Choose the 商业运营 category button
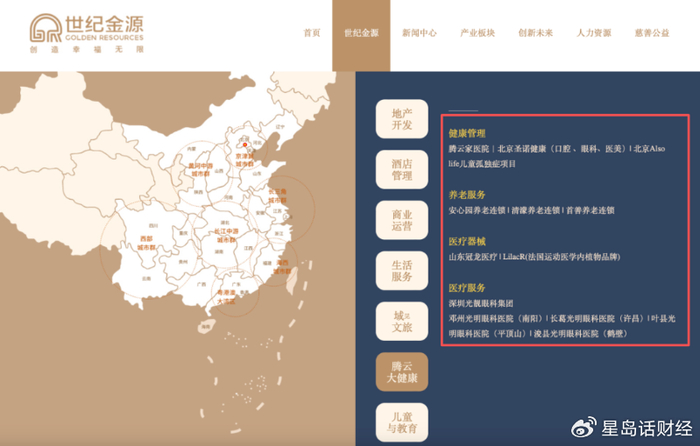The width and height of the screenshot is (700, 446). (x=402, y=220)
